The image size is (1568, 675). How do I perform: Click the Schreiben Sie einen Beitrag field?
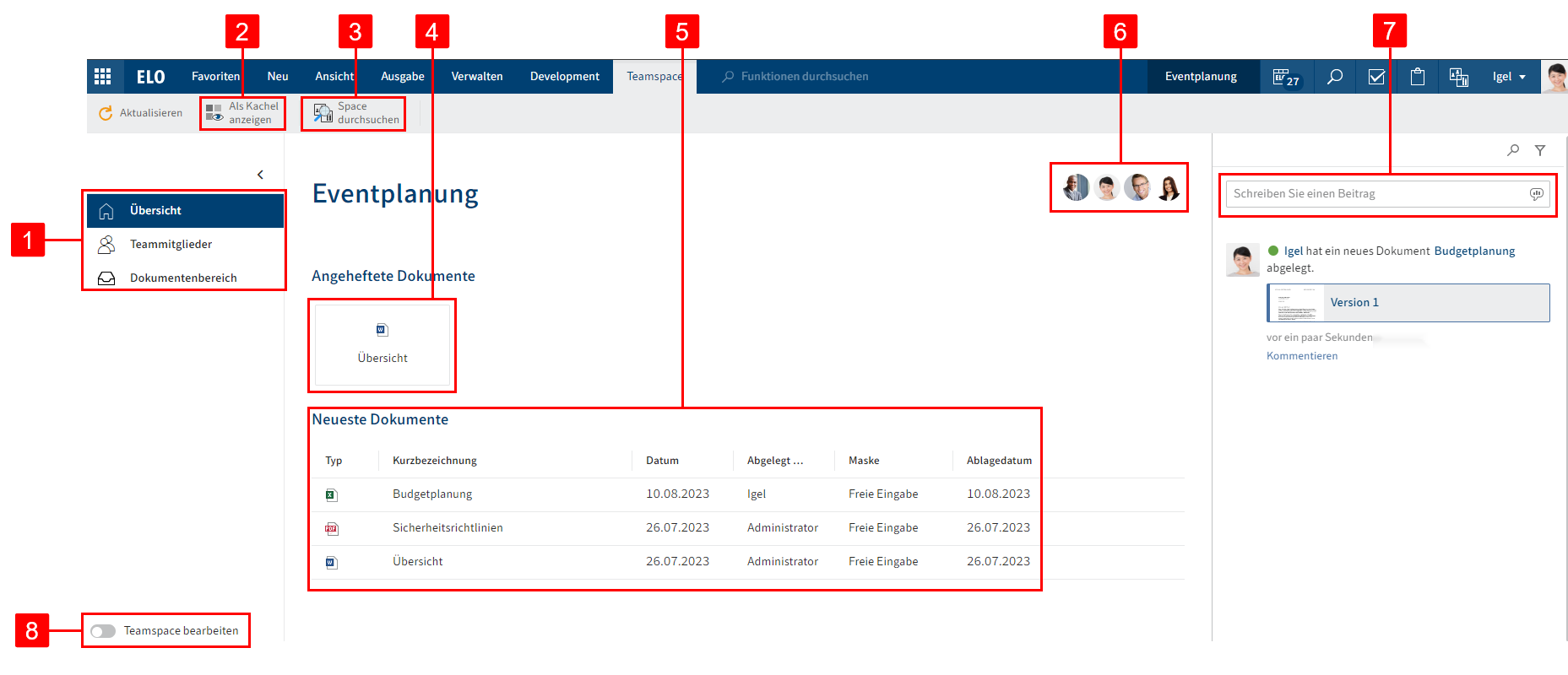click(1376, 194)
